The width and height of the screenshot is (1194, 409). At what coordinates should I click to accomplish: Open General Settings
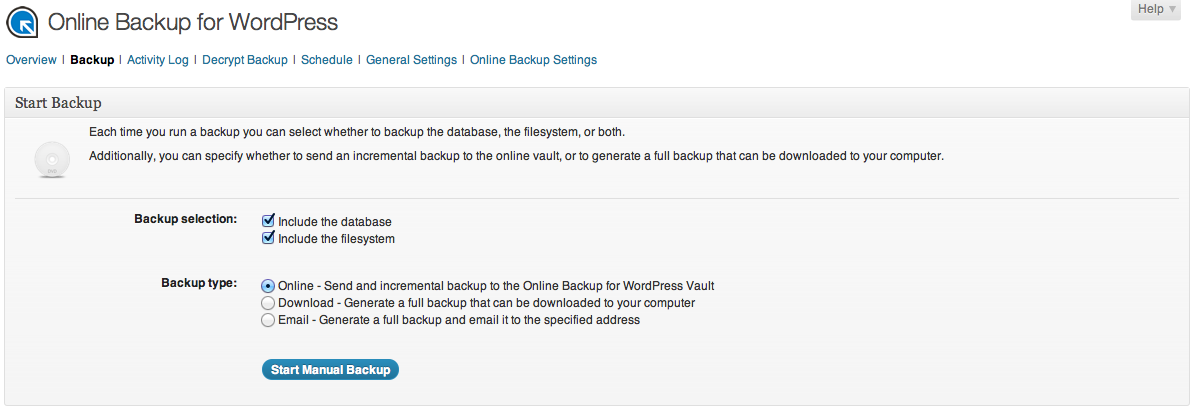pos(411,60)
